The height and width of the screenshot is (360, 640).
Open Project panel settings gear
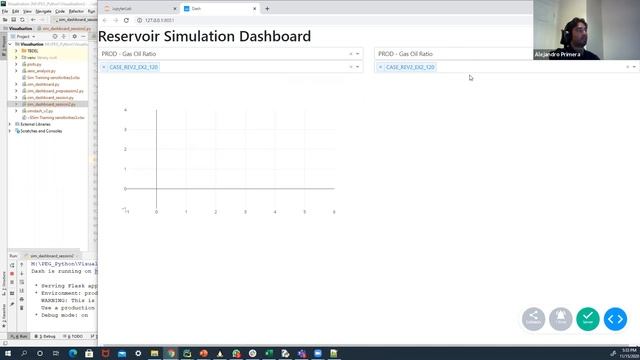pyautogui.click(x=74, y=36)
